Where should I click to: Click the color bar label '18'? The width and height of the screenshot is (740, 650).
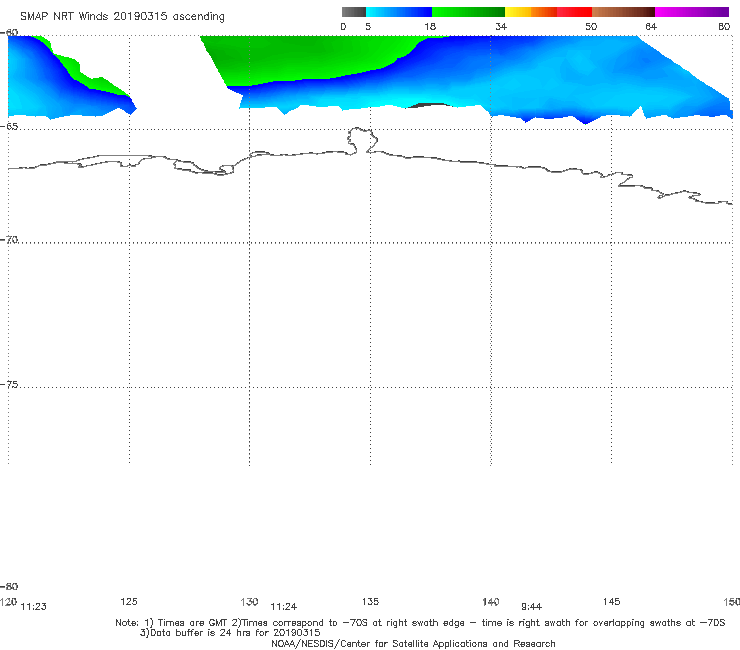[430, 26]
